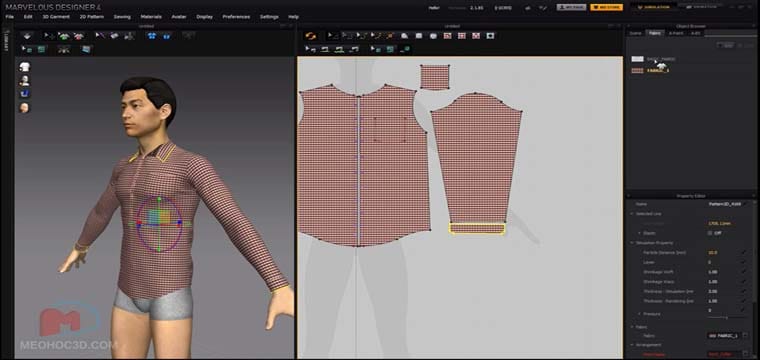Click the orange Sync icon in 2D toolbar
The height and width of the screenshot is (360, 760).
pos(311,36)
